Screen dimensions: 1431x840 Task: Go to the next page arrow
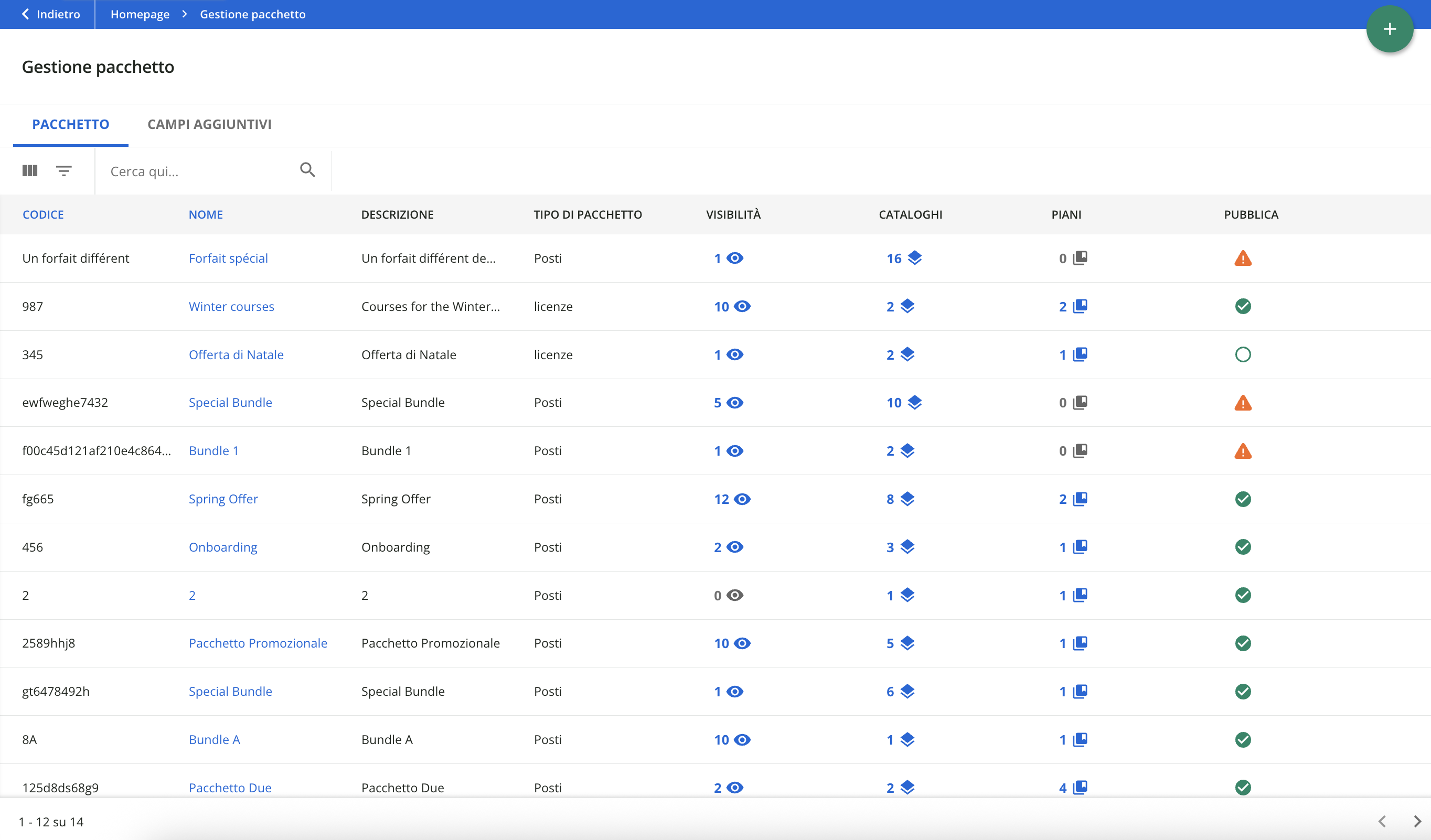[1417, 821]
